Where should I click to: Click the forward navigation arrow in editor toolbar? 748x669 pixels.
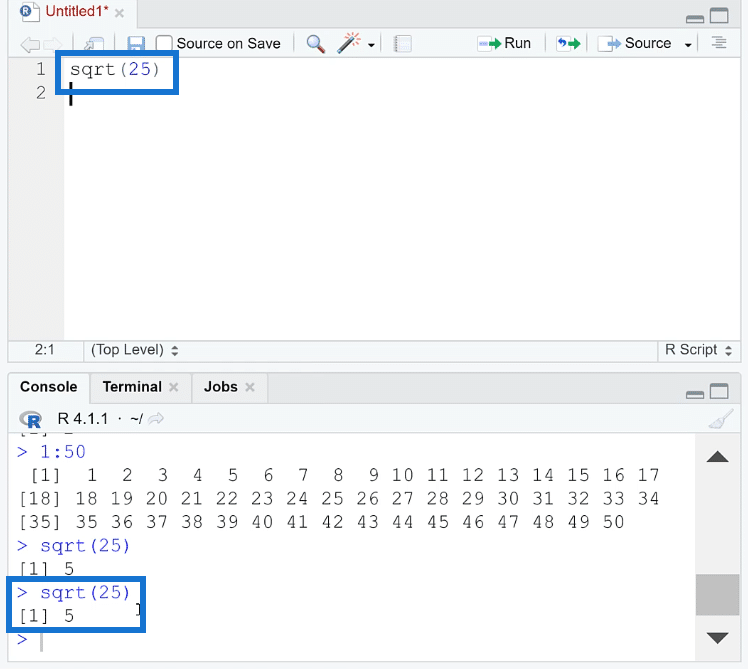point(52,44)
